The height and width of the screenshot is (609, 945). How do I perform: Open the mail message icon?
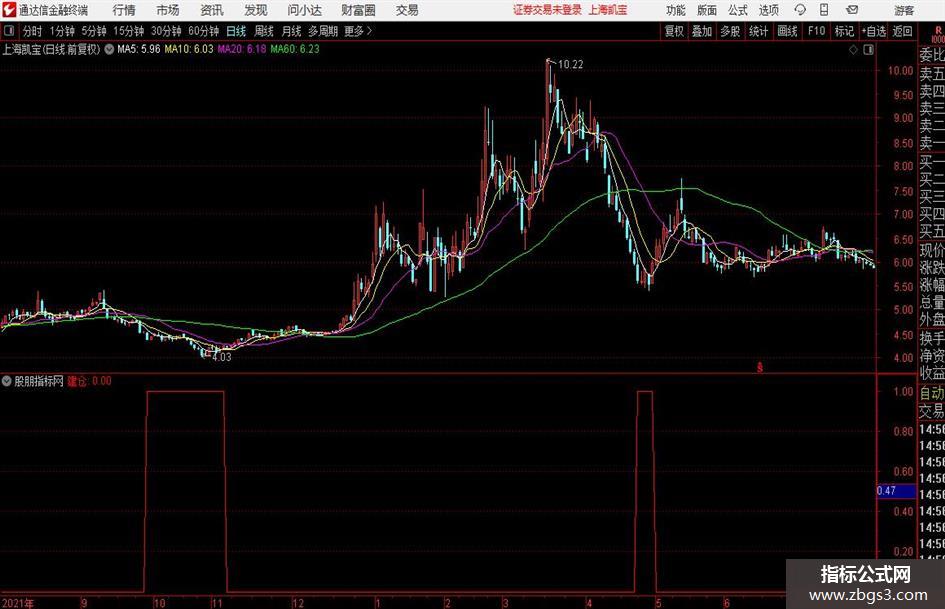(x=852, y=10)
